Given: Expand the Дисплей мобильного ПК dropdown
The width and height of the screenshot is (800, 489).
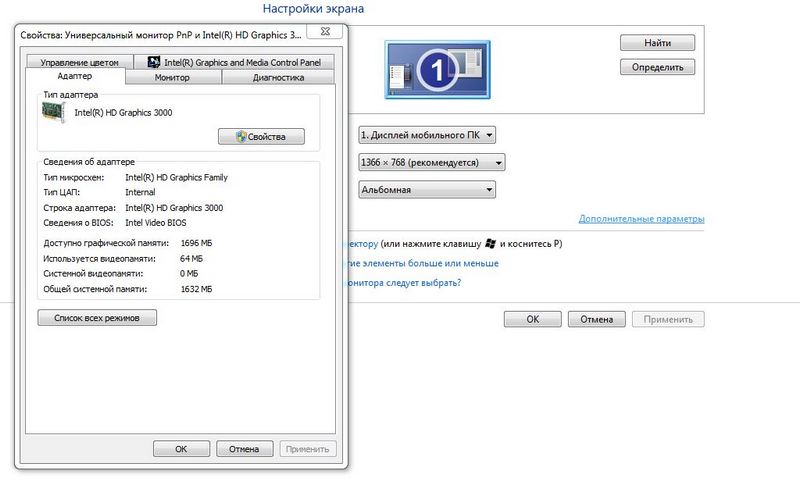Looking at the screenshot, I should 427,134.
